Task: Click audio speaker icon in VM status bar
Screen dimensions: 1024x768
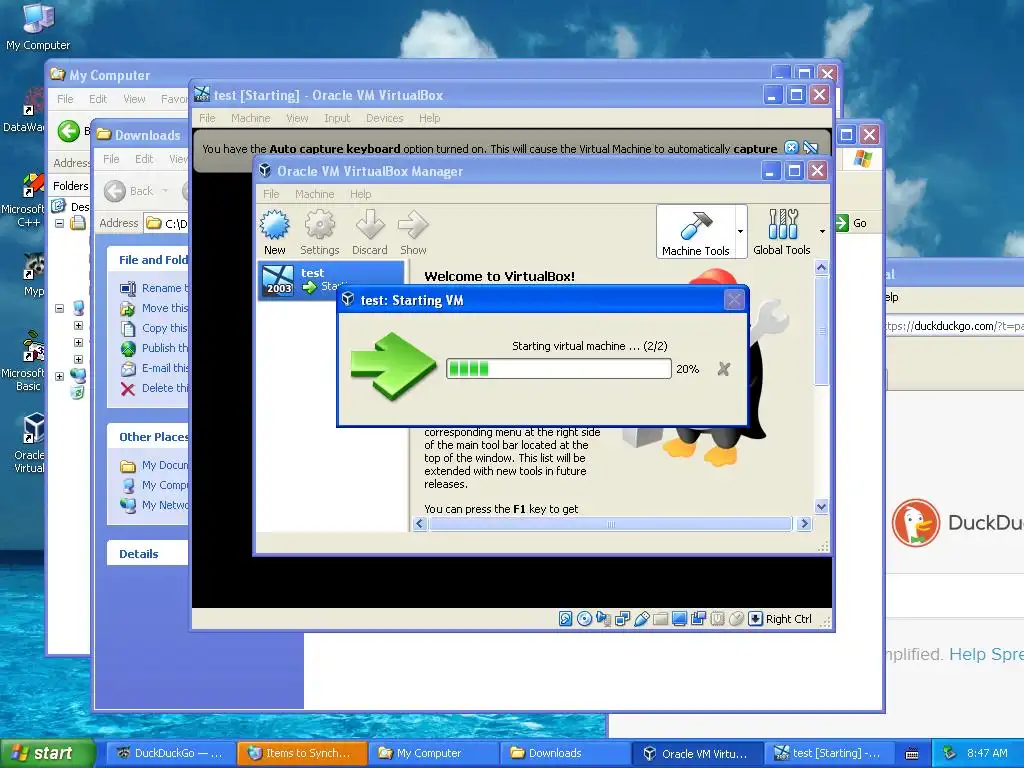Action: click(603, 618)
